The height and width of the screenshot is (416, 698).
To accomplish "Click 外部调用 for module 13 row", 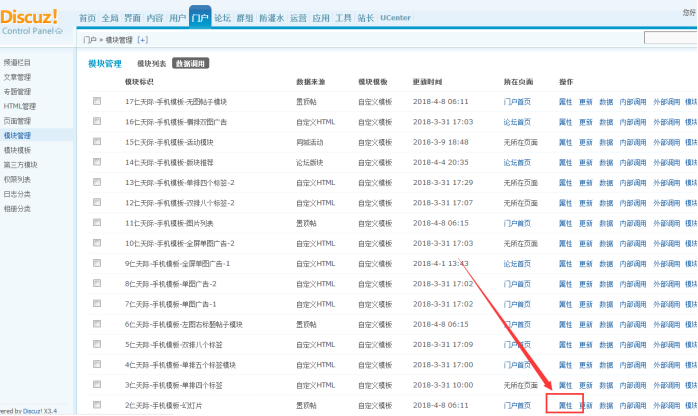I will click(x=667, y=183).
